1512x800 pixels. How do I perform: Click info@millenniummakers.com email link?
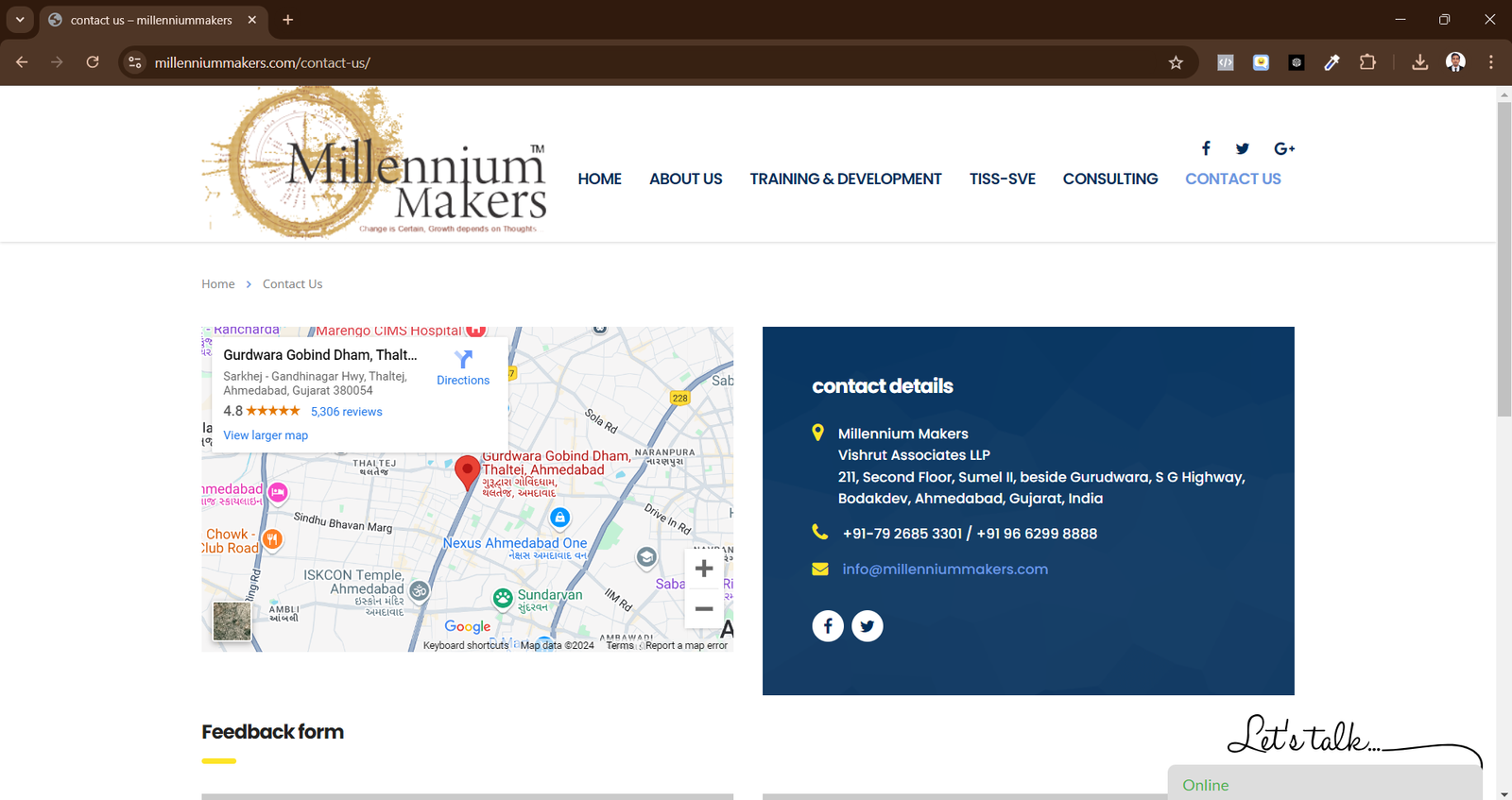click(x=945, y=569)
